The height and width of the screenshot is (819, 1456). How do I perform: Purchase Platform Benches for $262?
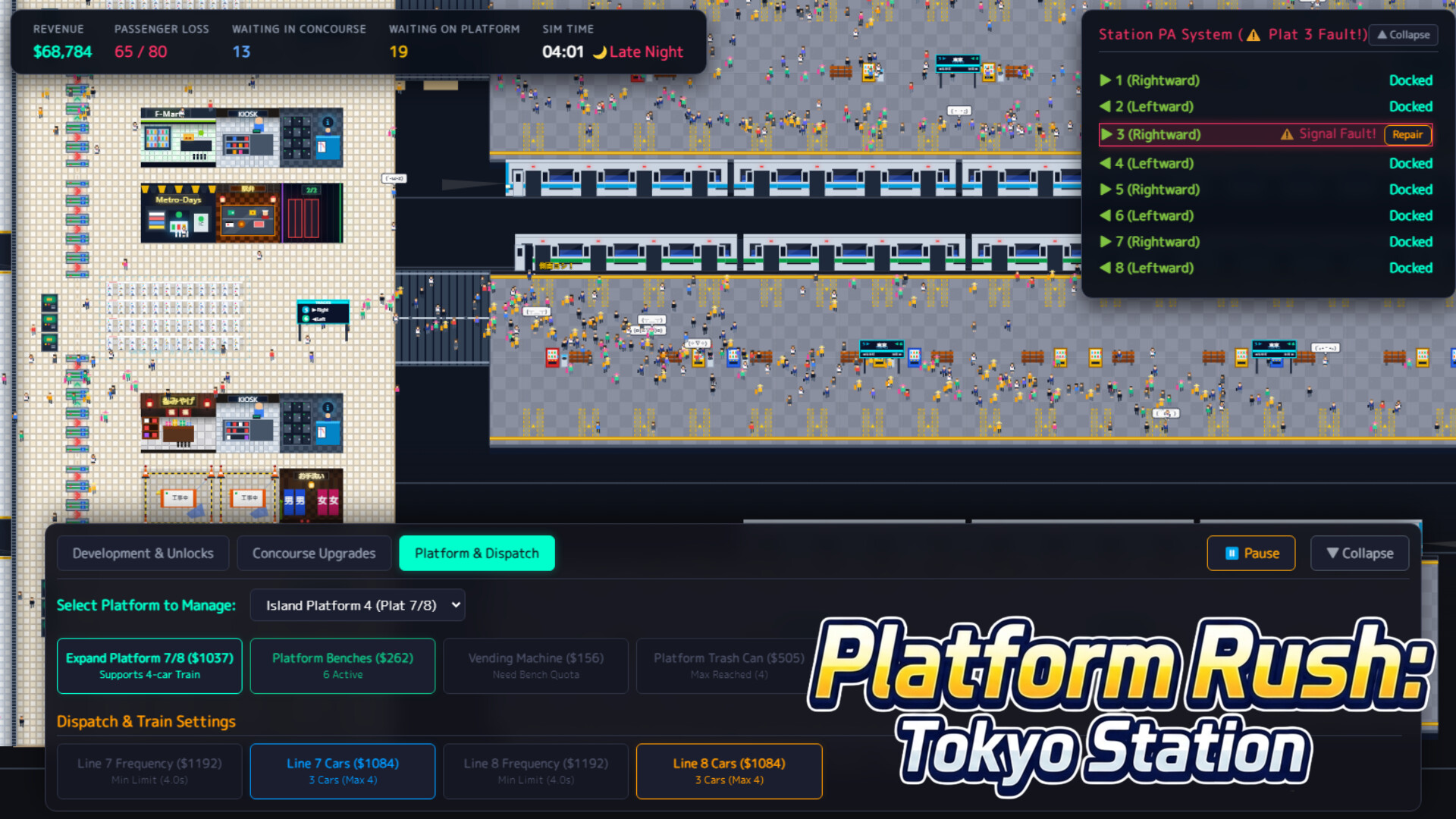point(343,666)
